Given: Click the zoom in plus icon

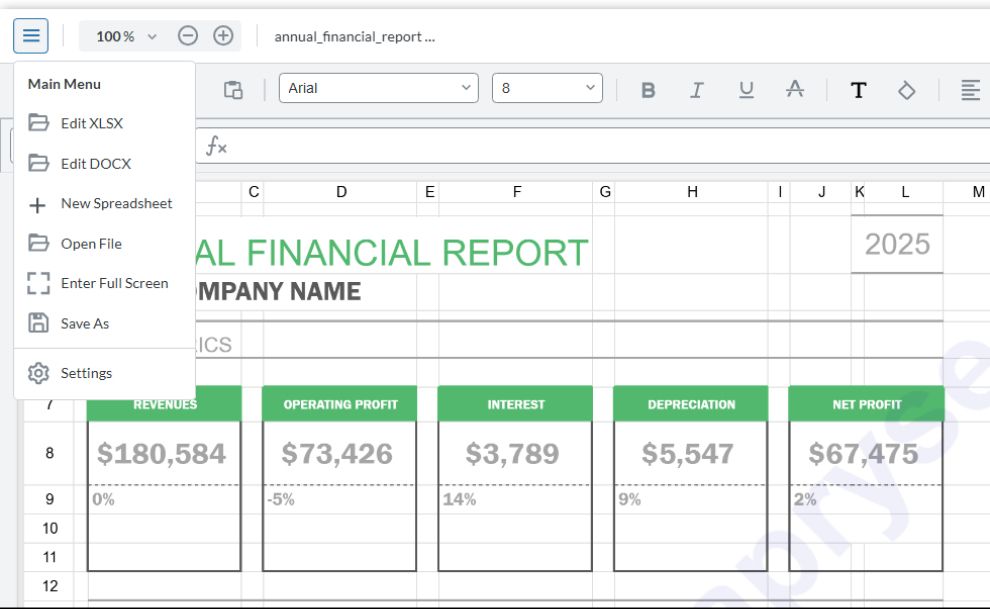Looking at the screenshot, I should [x=223, y=35].
